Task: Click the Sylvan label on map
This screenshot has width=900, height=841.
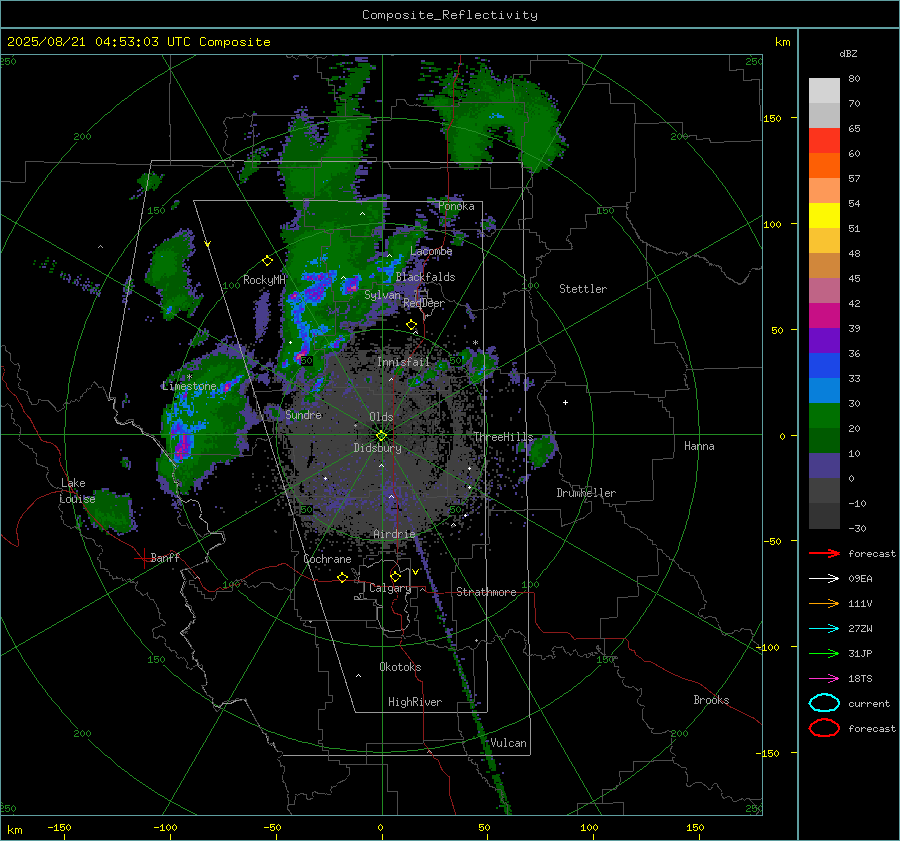Action: (x=382, y=295)
